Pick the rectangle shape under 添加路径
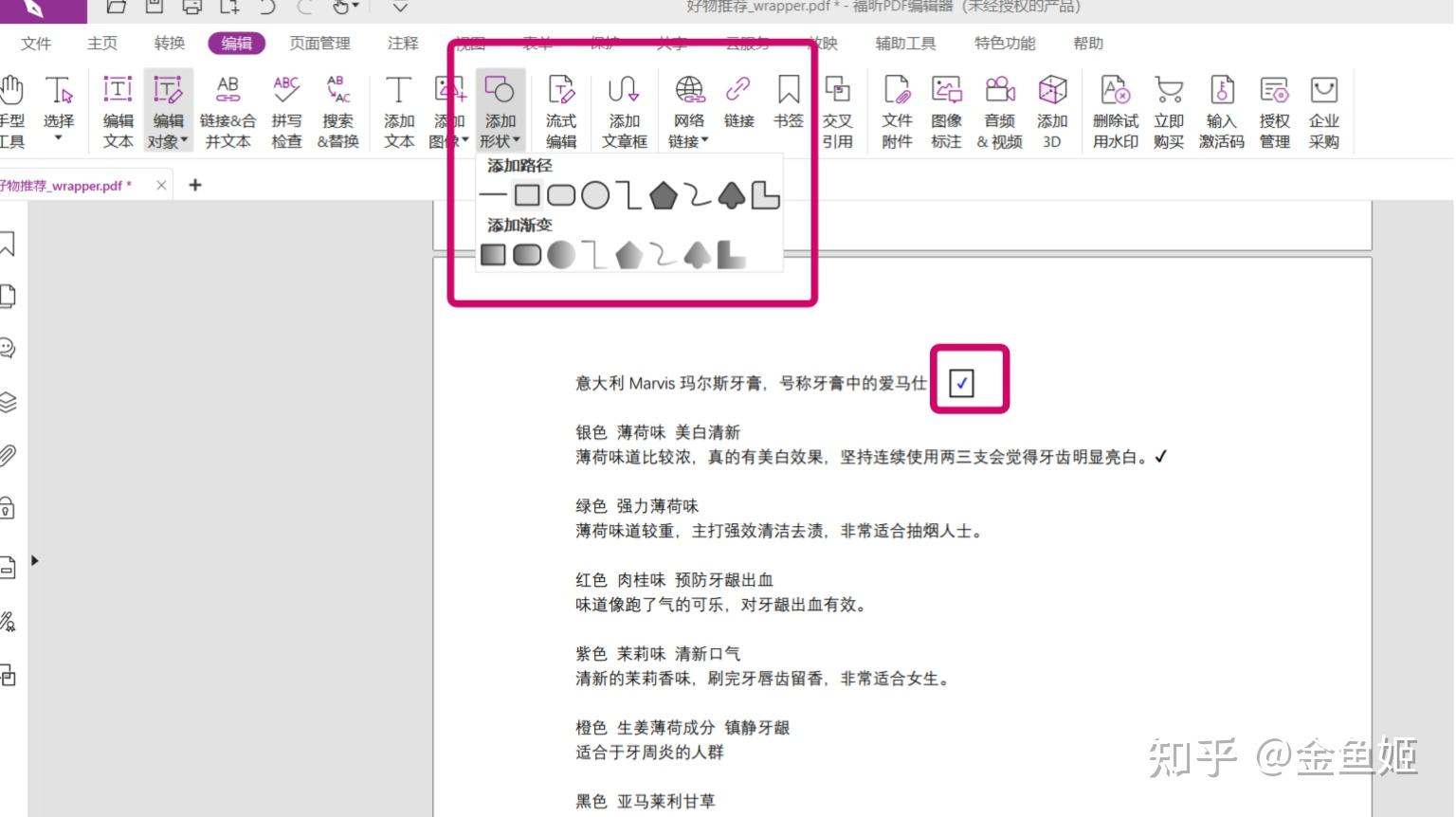Image resolution: width=1456 pixels, height=817 pixels. click(x=527, y=195)
